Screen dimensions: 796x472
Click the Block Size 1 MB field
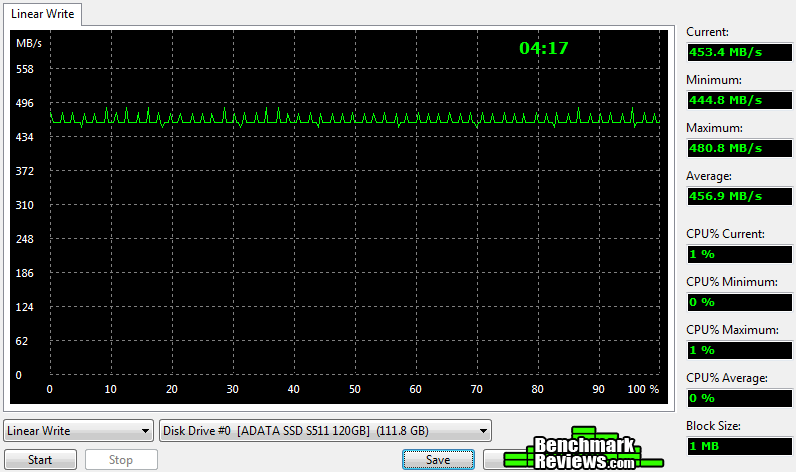740,447
